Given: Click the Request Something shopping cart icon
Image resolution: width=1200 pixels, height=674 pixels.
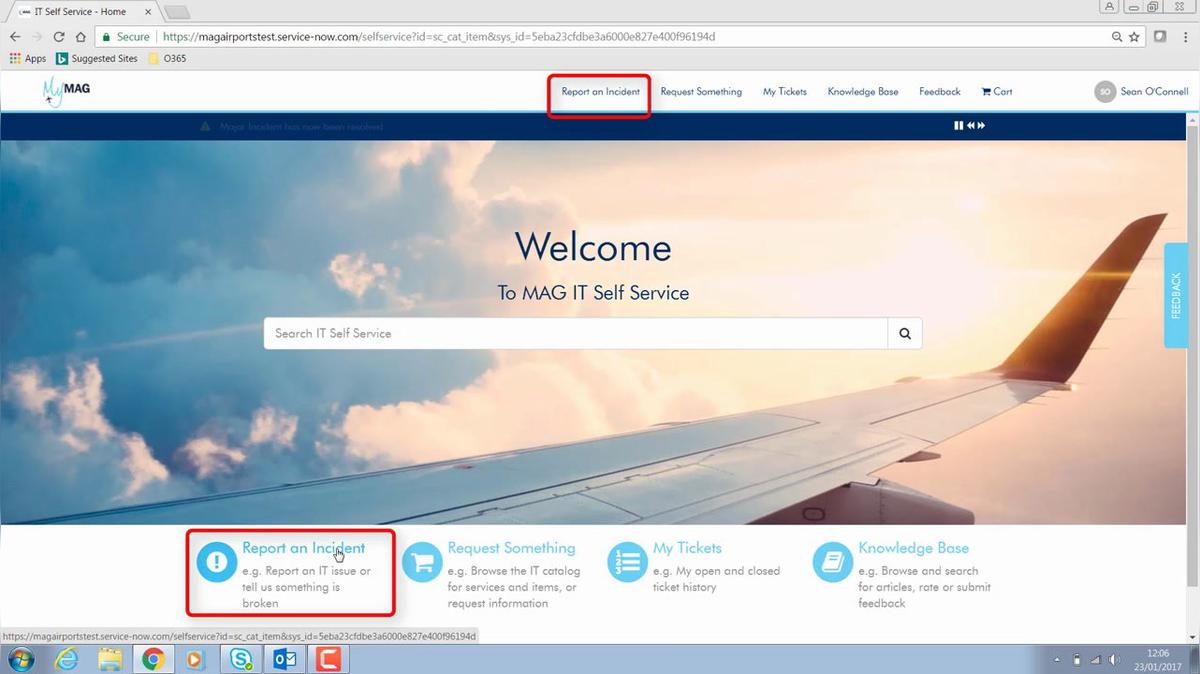Looking at the screenshot, I should pyautogui.click(x=422, y=562).
